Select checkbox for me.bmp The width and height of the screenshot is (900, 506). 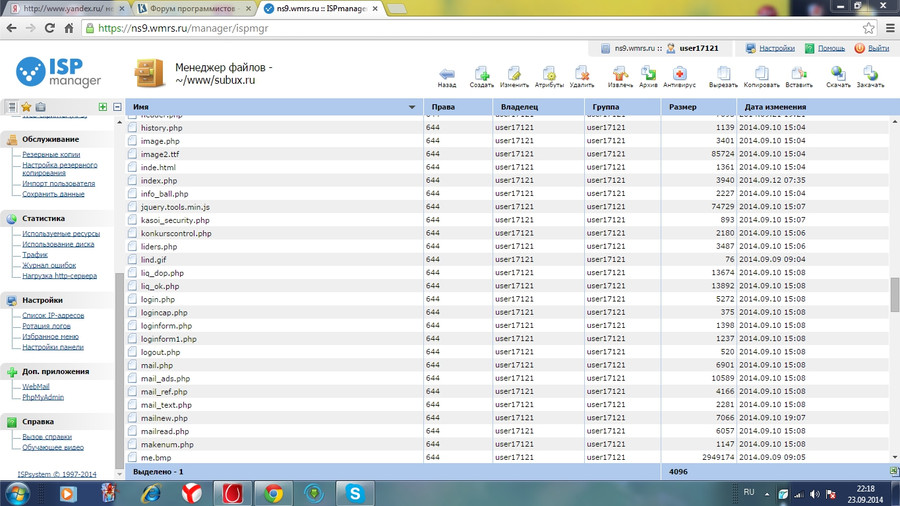click(x=133, y=457)
